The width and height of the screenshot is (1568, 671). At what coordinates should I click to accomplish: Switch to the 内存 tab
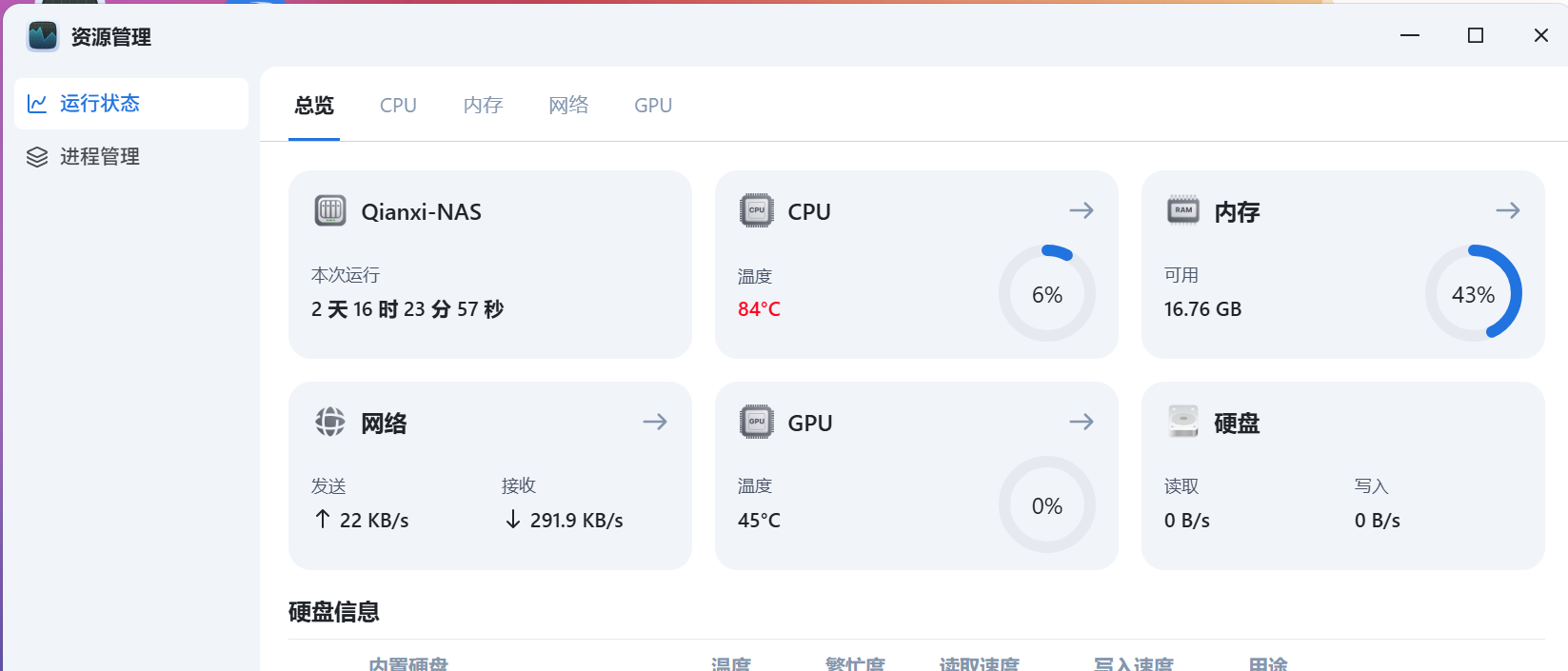pos(483,106)
